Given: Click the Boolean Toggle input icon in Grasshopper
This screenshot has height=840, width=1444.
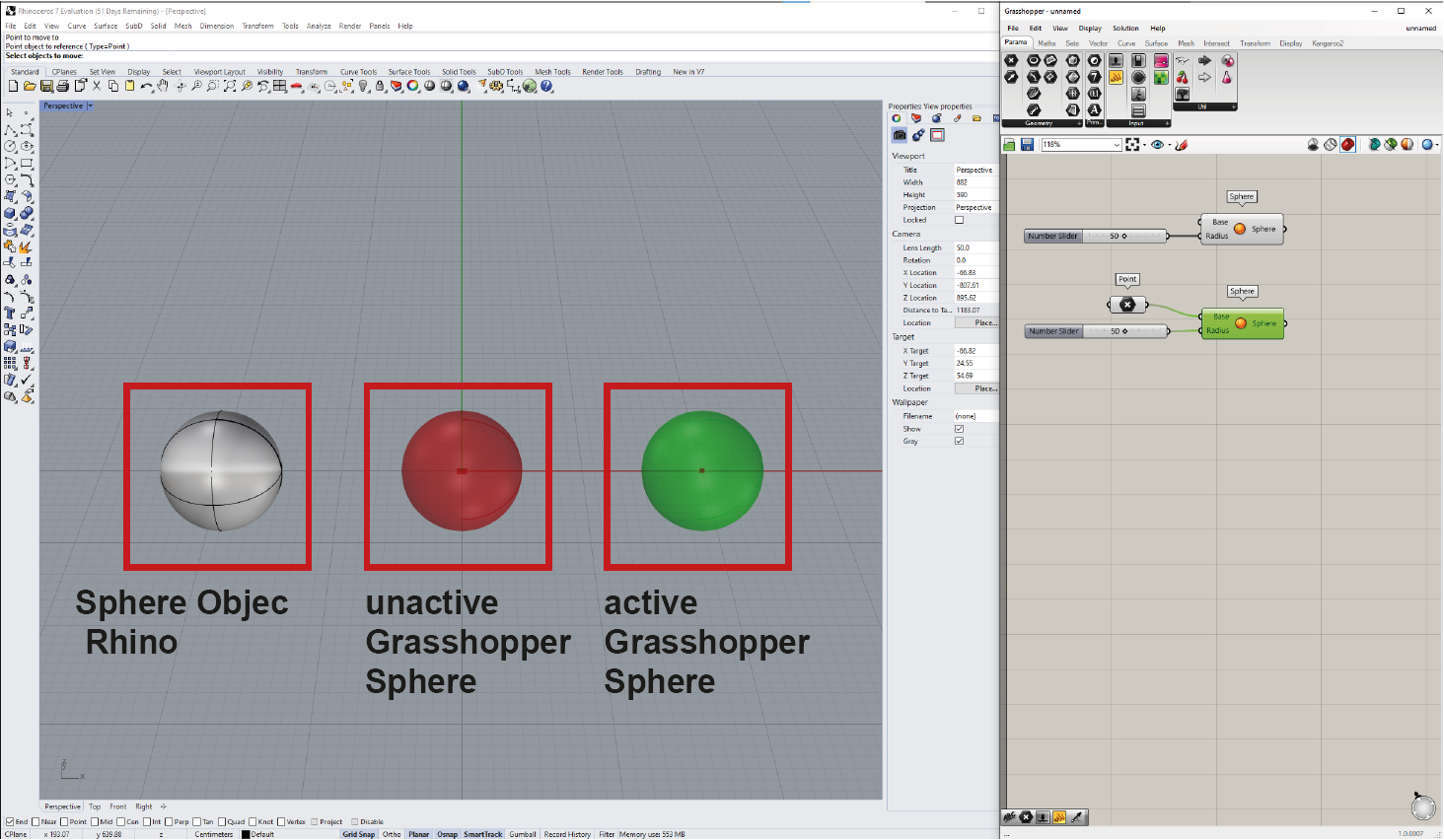Looking at the screenshot, I should pos(1138,60).
